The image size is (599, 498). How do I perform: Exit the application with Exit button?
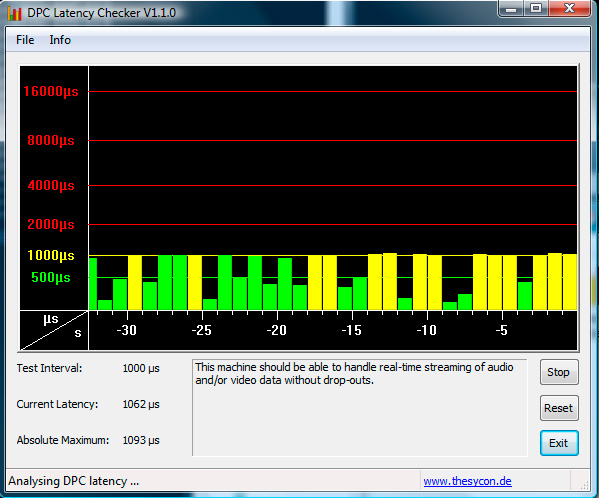(x=559, y=443)
